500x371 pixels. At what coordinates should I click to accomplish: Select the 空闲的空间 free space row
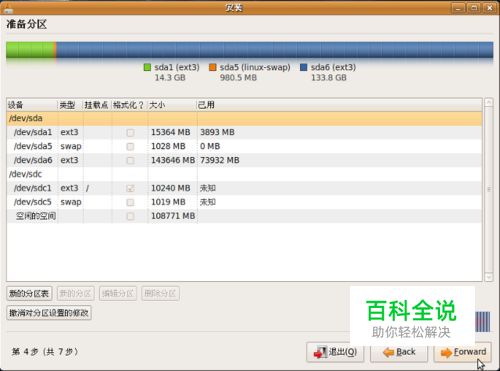pyautogui.click(x=244, y=216)
